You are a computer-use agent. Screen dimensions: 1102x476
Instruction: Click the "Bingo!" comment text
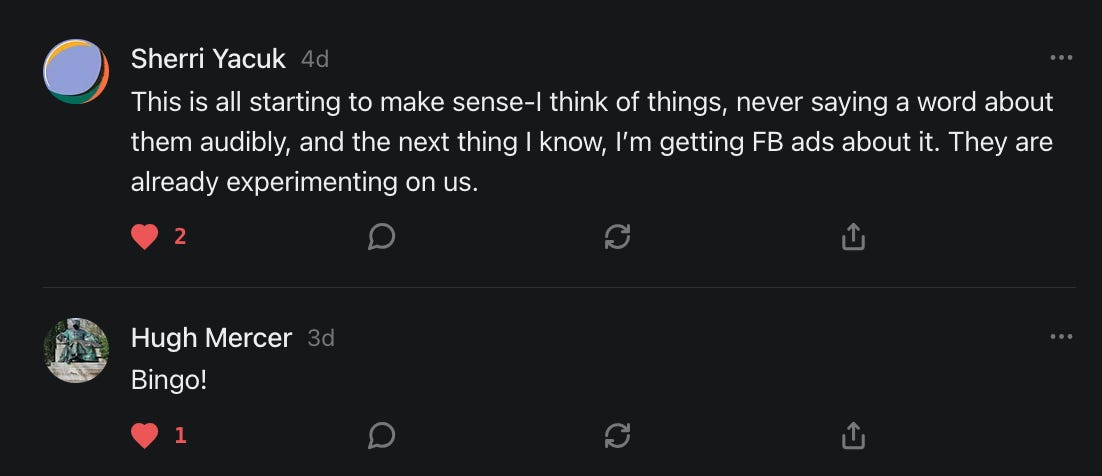tap(169, 380)
